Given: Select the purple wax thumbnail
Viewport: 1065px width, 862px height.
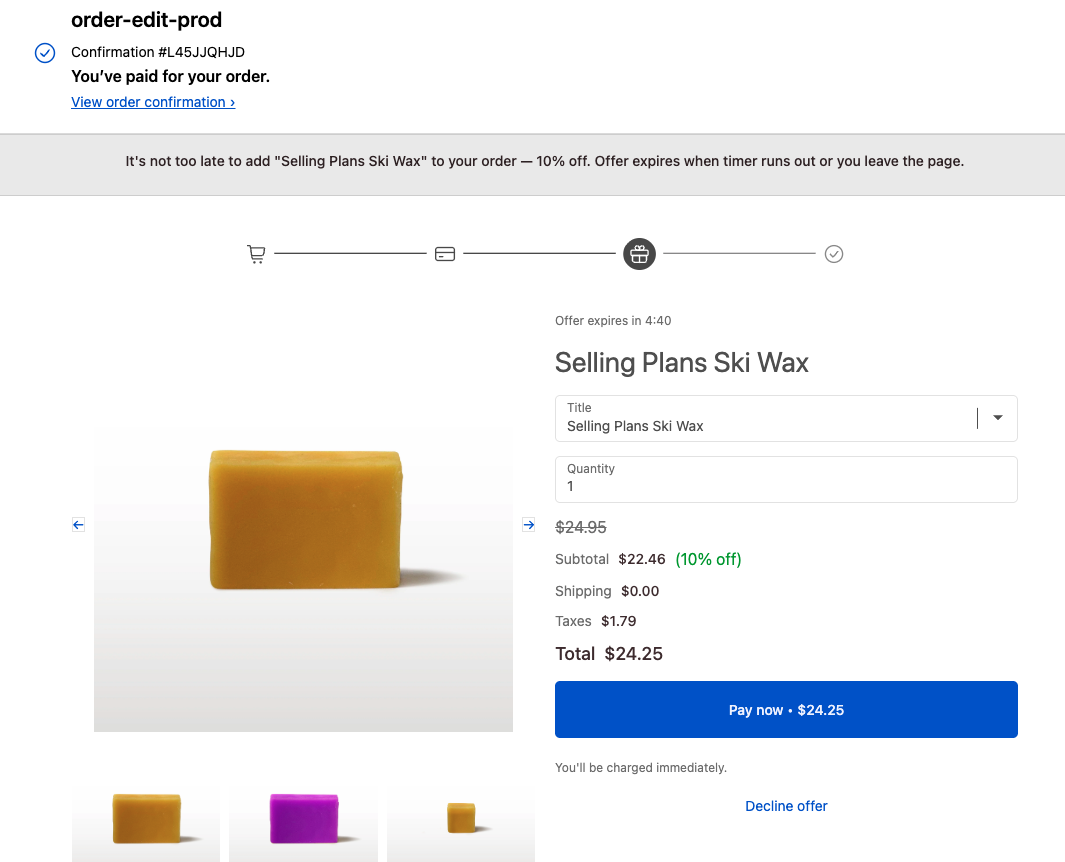Looking at the screenshot, I should click(x=303, y=817).
